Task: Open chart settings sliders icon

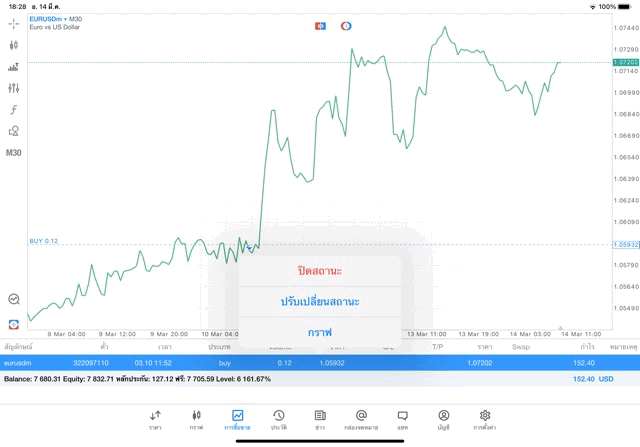Action: tap(13, 88)
